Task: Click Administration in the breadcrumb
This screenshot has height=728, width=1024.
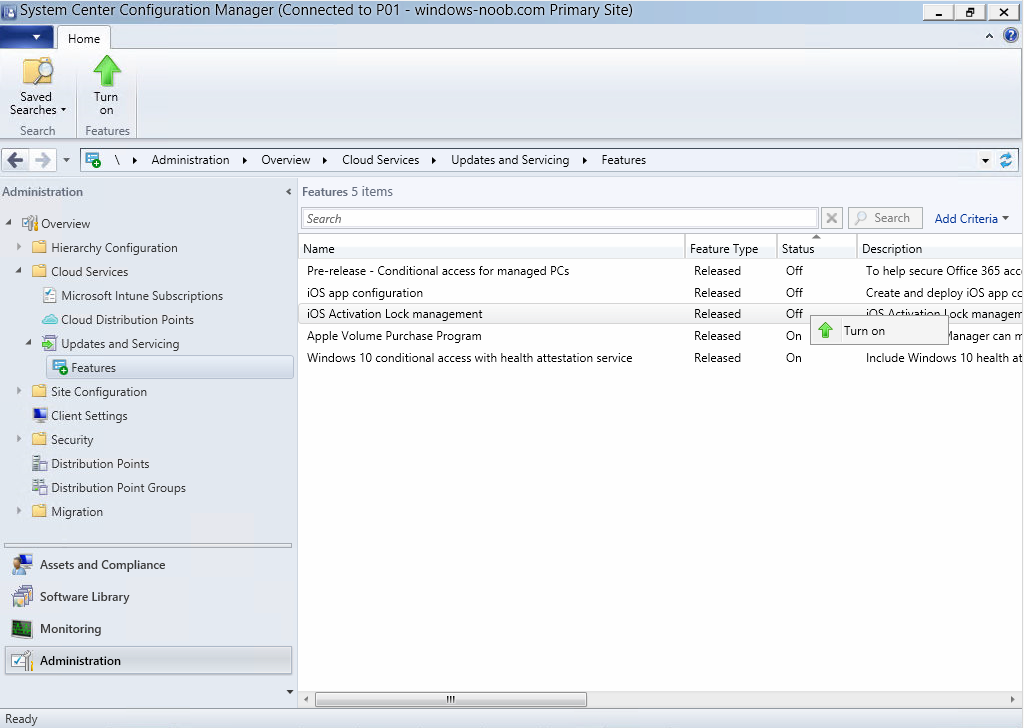Action: [190, 160]
